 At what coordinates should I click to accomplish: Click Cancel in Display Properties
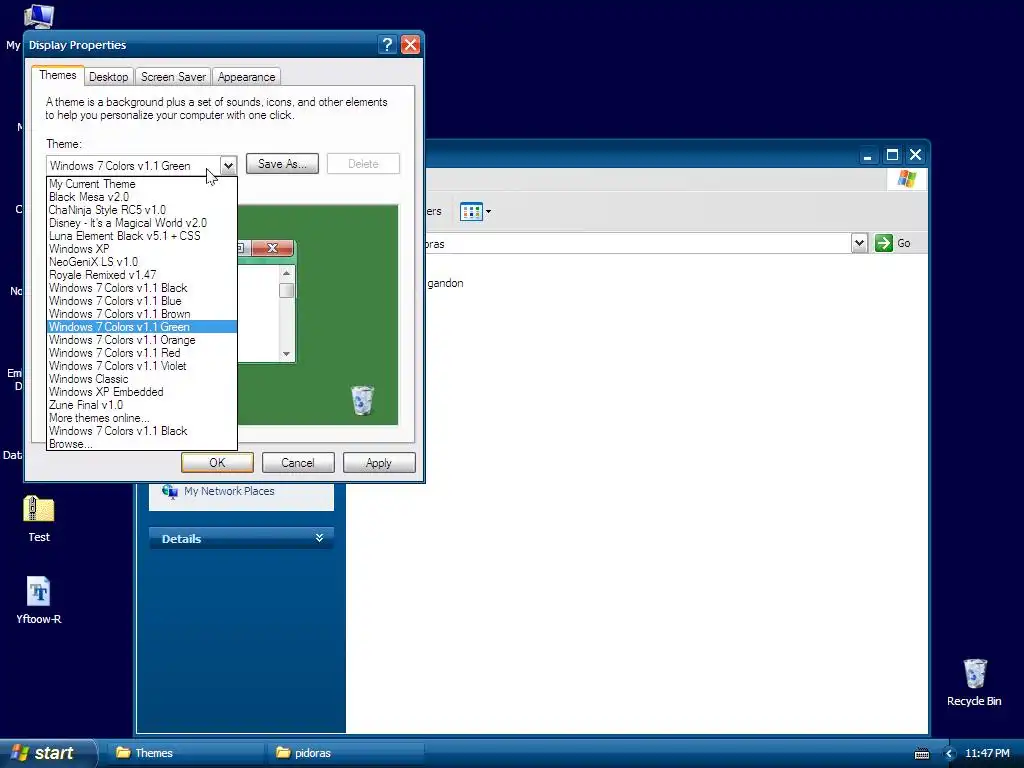tap(298, 462)
